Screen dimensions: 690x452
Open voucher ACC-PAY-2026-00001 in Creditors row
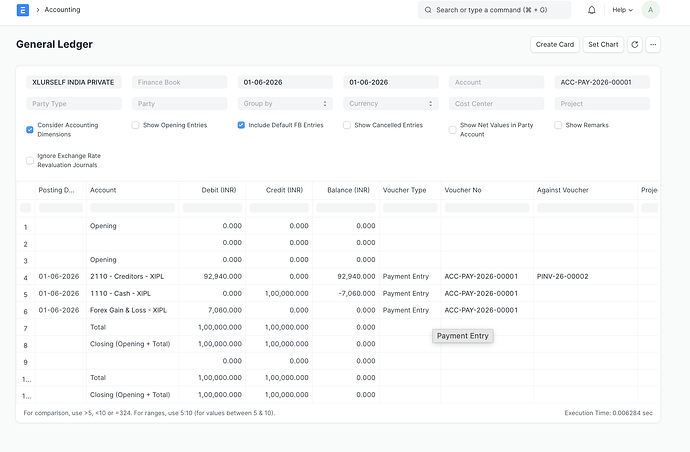click(x=481, y=276)
